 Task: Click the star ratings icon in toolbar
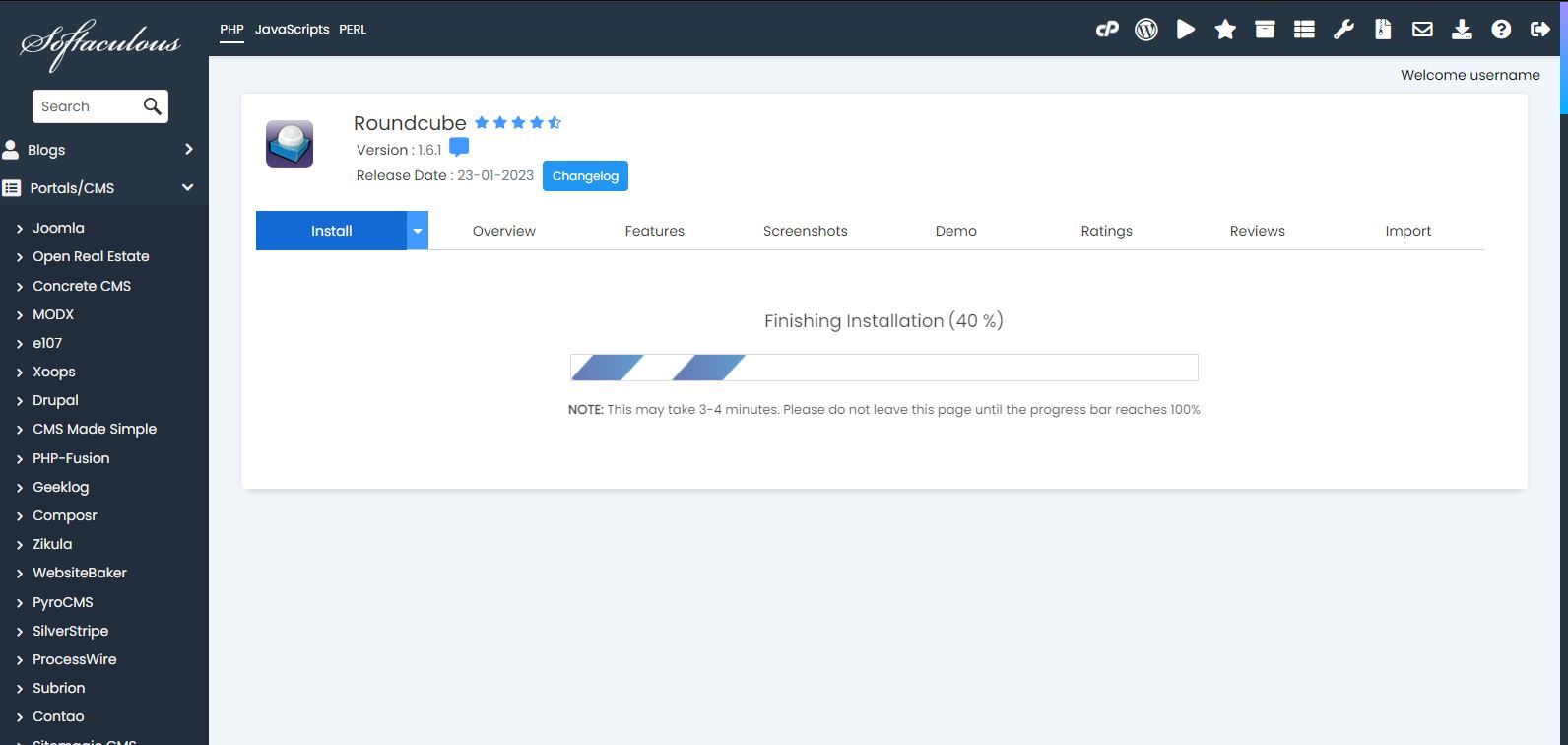(x=1225, y=30)
